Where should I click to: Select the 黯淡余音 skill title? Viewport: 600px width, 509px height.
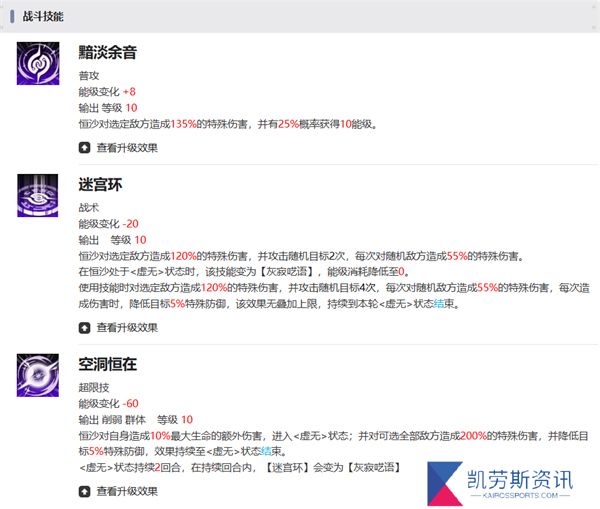(108, 52)
